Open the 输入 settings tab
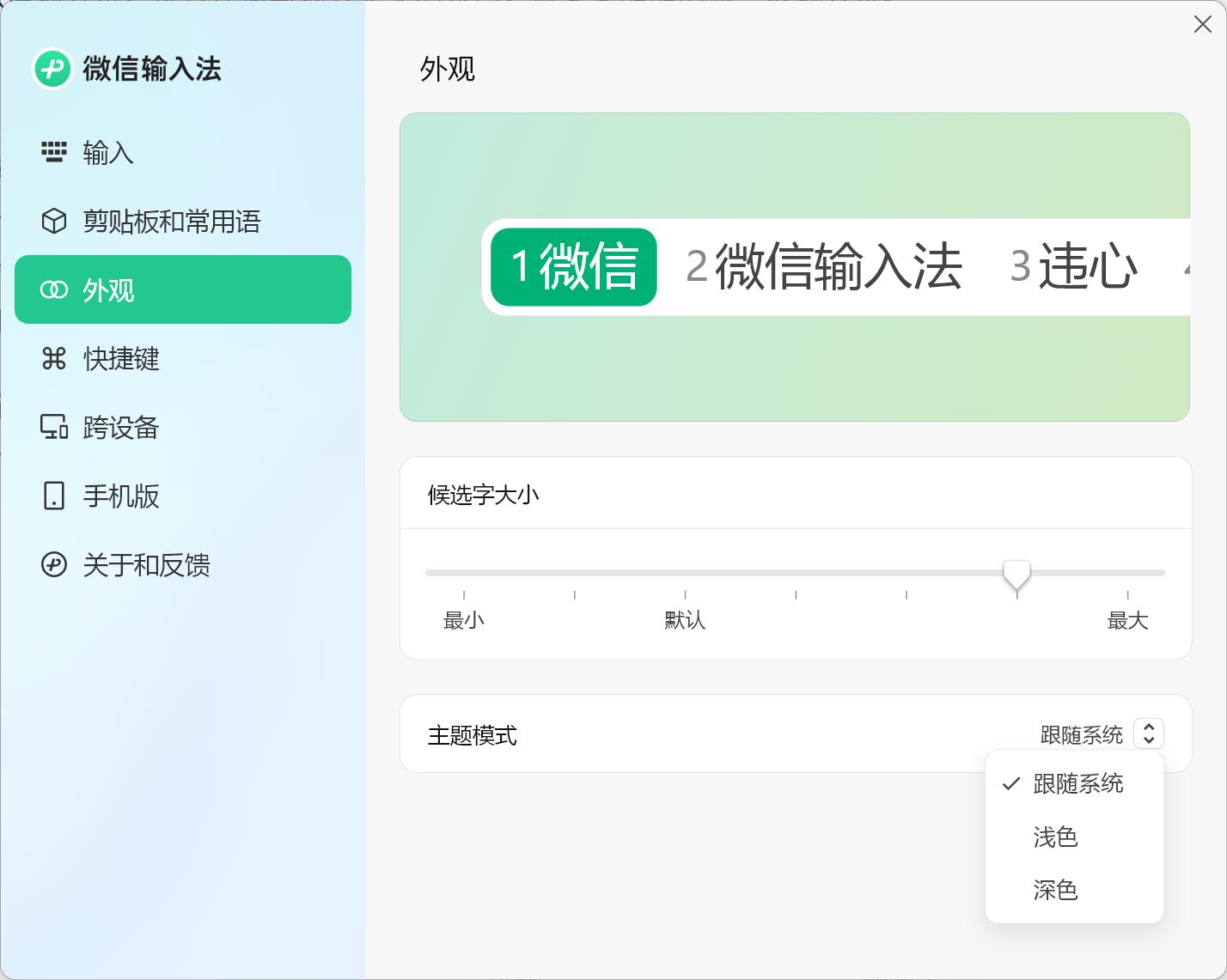Image resolution: width=1227 pixels, height=980 pixels. tap(108, 153)
